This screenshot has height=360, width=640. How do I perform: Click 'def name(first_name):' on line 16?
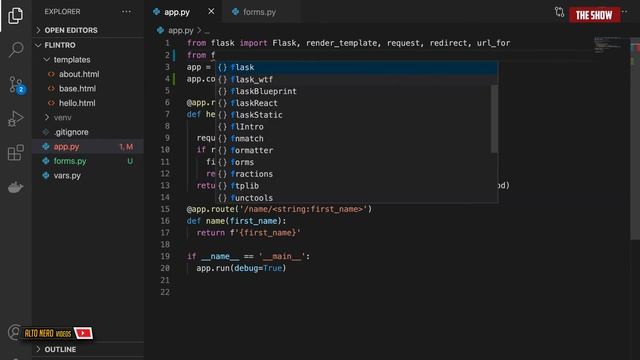coord(236,221)
